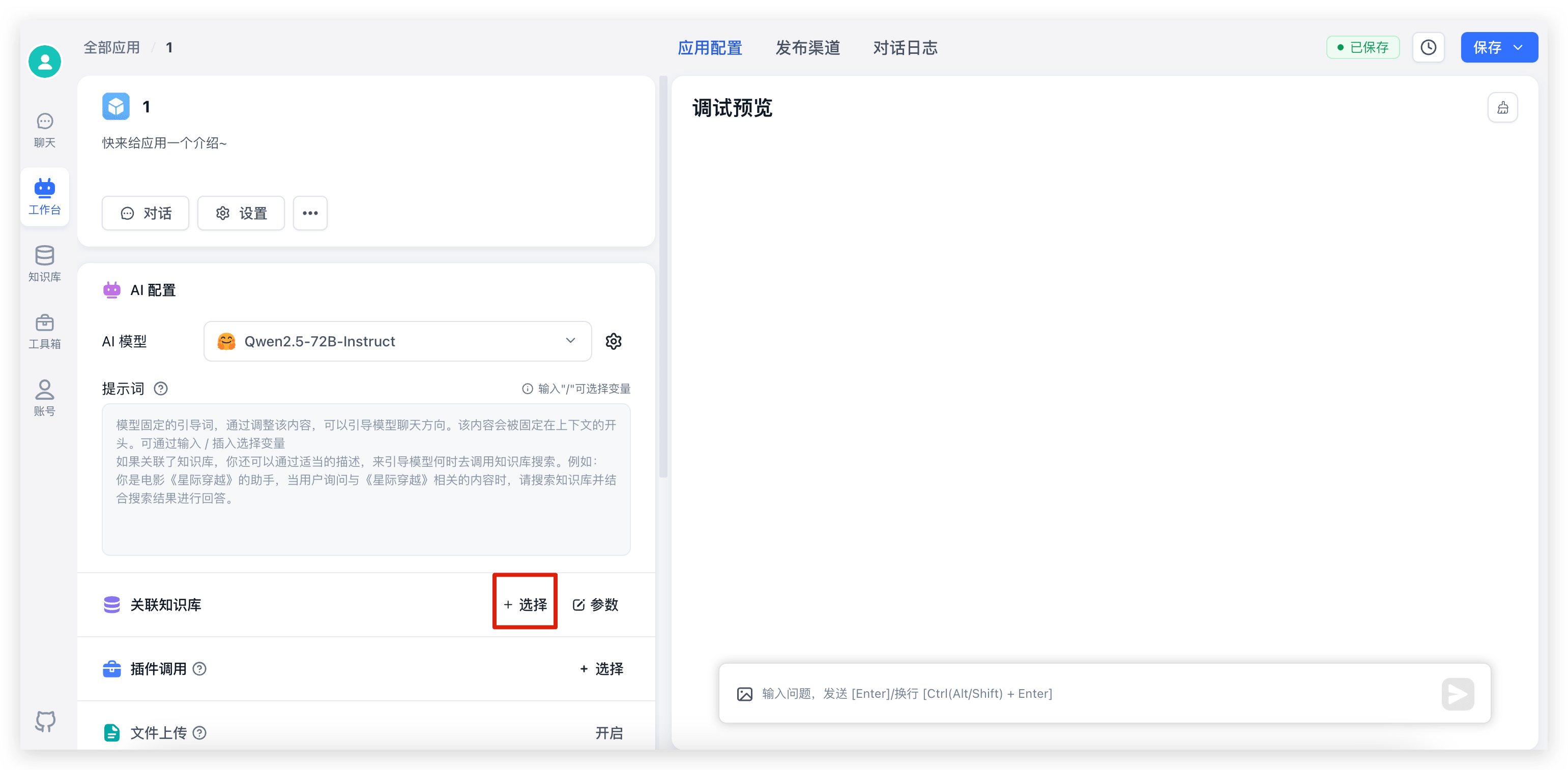The width and height of the screenshot is (1568, 770).
Task: Open the Knowledge Base (知识库) sidebar icon
Action: click(44, 263)
